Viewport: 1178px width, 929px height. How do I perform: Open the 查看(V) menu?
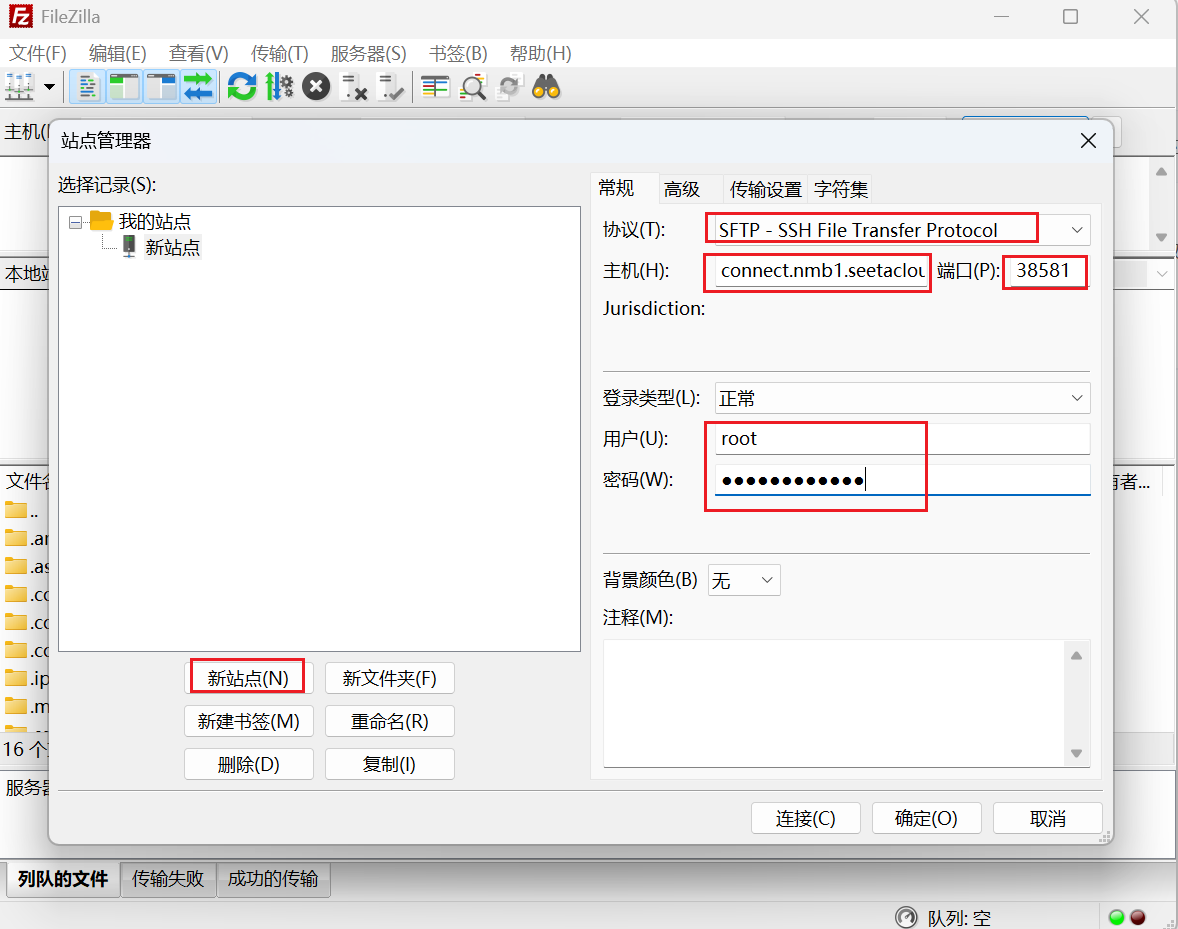point(198,53)
